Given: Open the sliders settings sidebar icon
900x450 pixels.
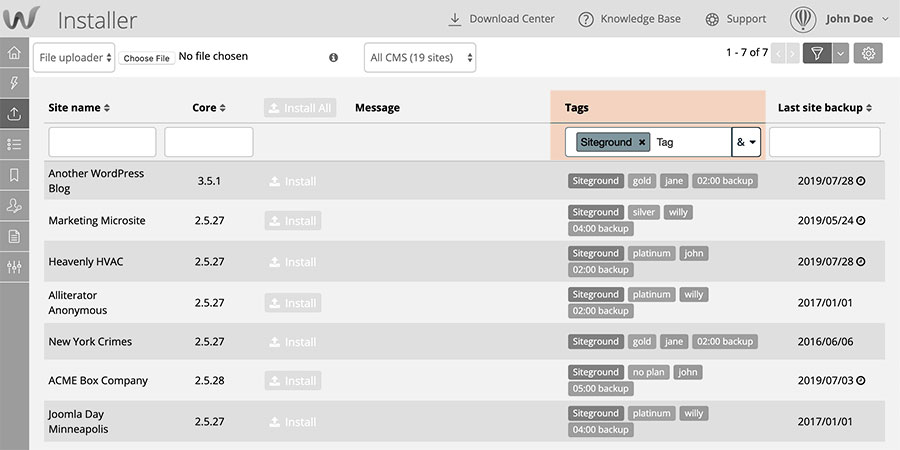Looking at the screenshot, I should point(14,266).
